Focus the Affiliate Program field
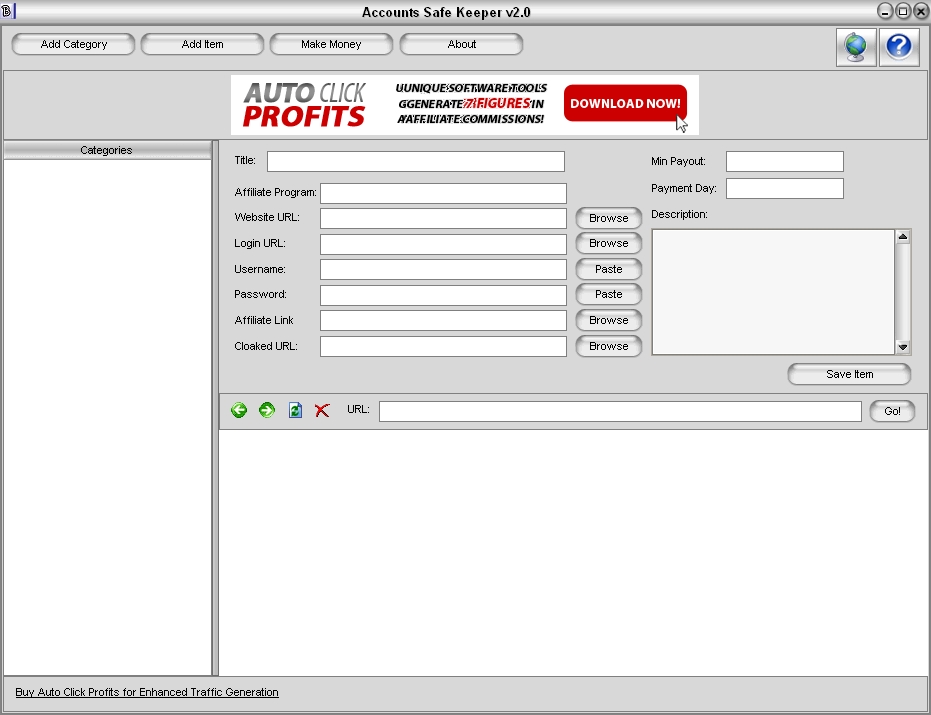This screenshot has width=931, height=715. tap(443, 193)
